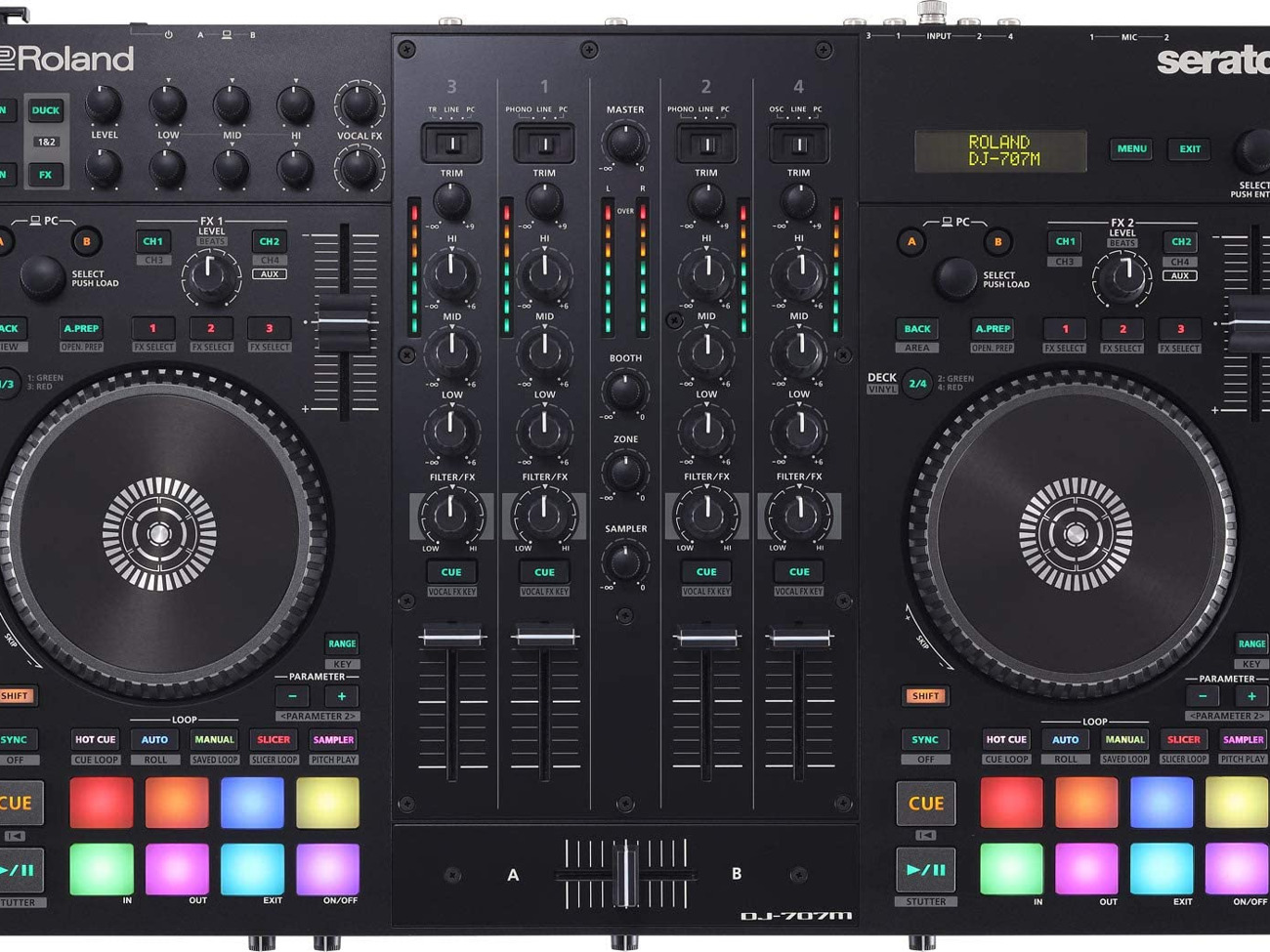Select HOT CUE mode on left deck

tap(96, 740)
